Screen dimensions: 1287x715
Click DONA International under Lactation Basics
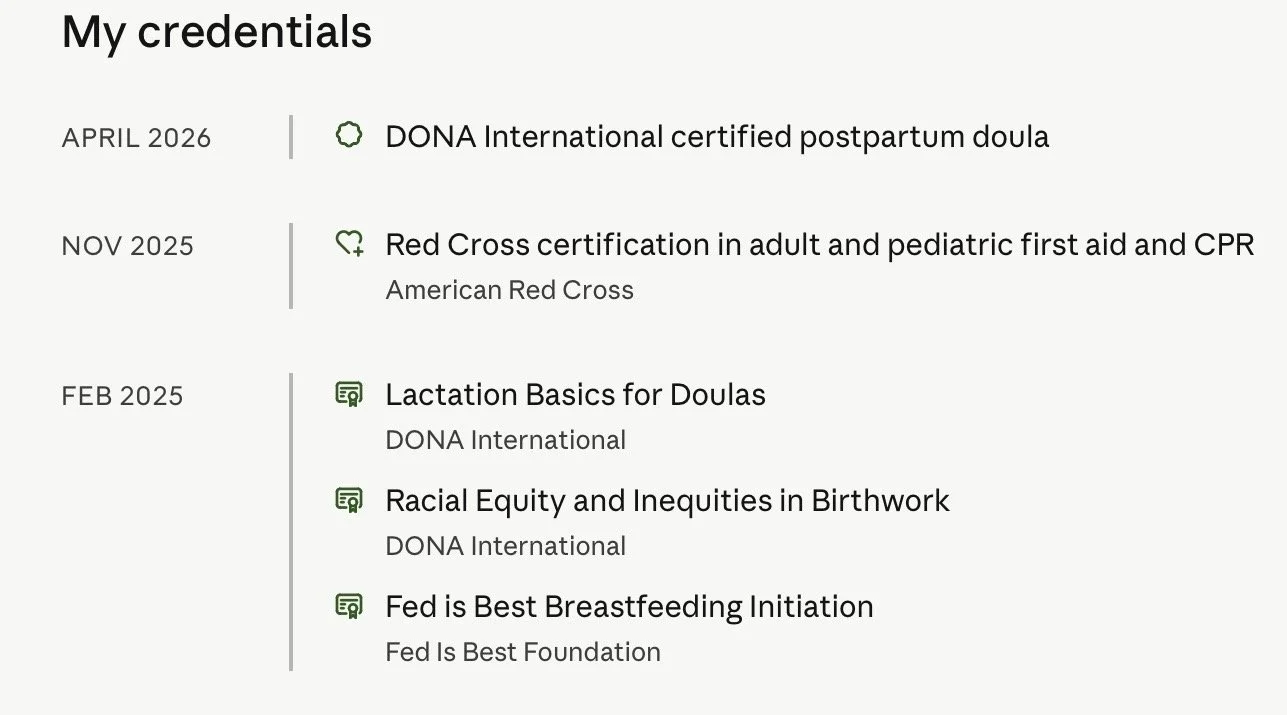[x=505, y=440]
